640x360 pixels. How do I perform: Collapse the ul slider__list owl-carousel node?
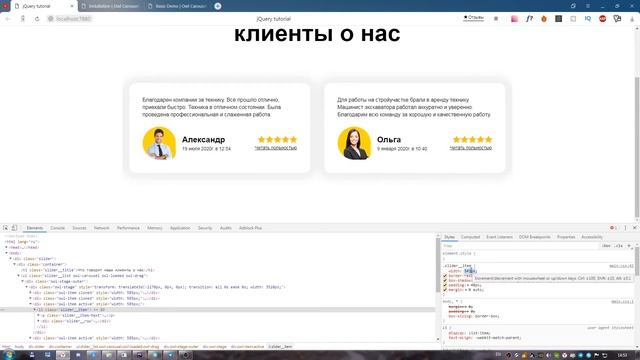pos(19,276)
